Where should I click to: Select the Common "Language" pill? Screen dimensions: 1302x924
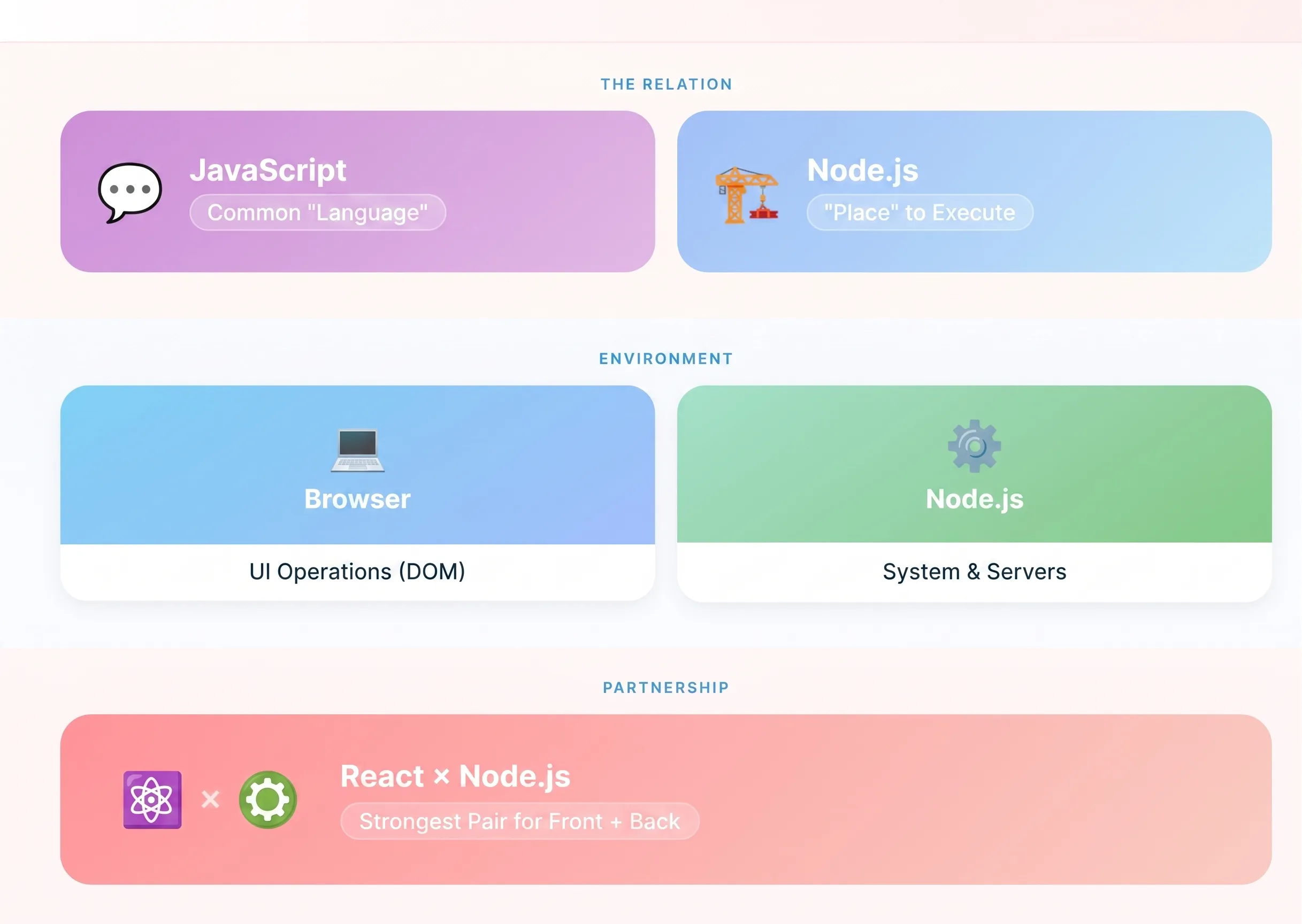point(318,212)
